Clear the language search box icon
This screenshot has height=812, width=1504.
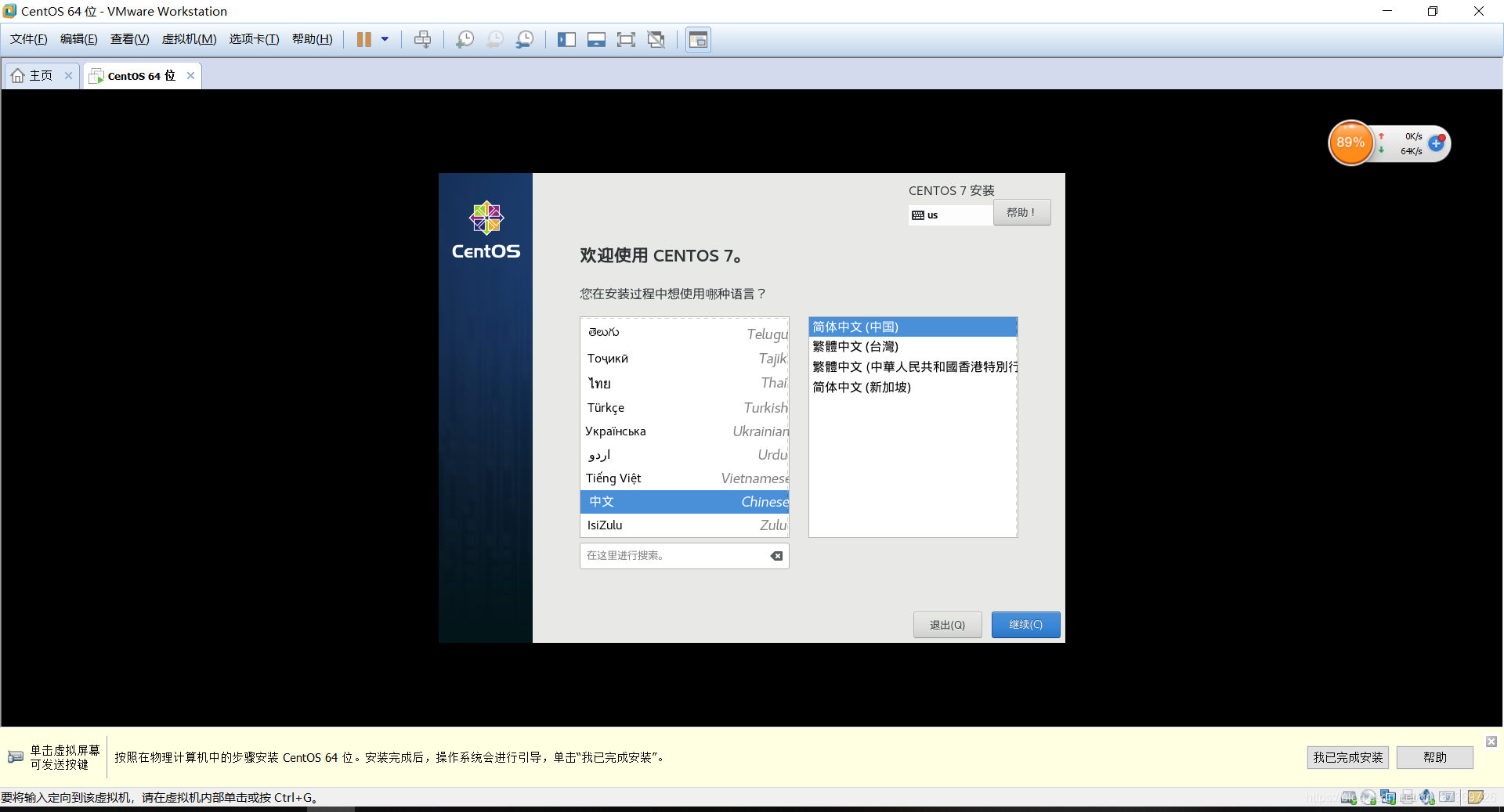[x=776, y=556]
